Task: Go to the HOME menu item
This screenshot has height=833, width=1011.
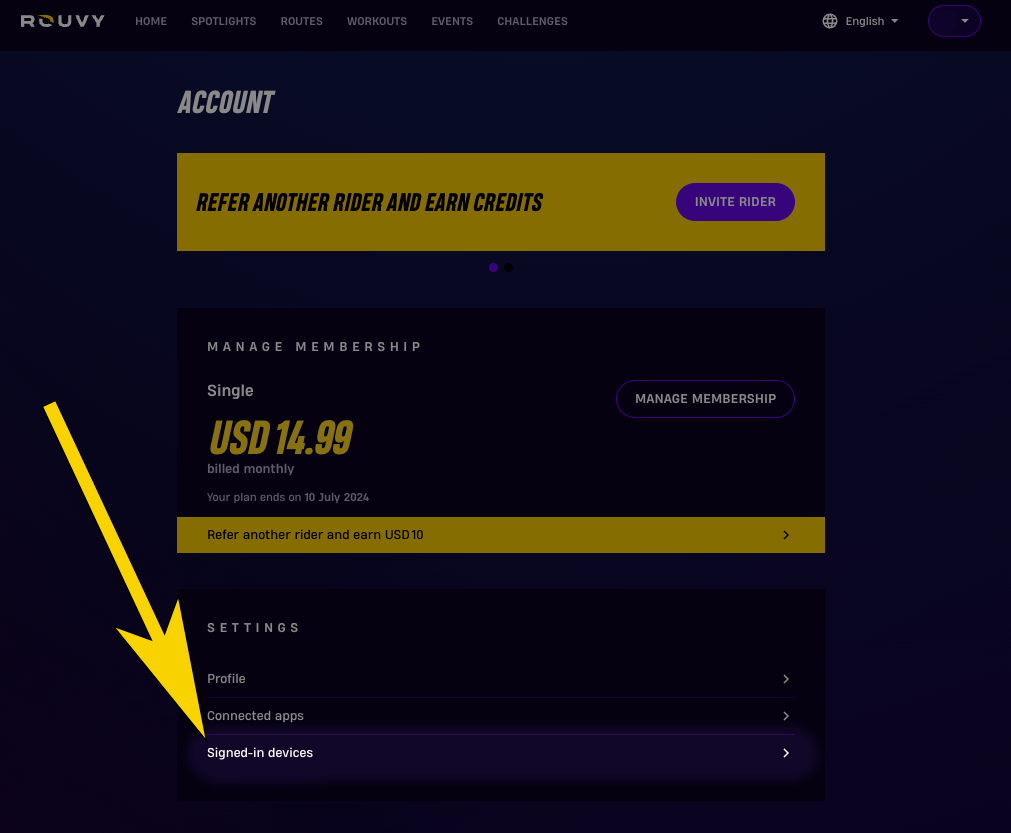Action: pos(151,21)
